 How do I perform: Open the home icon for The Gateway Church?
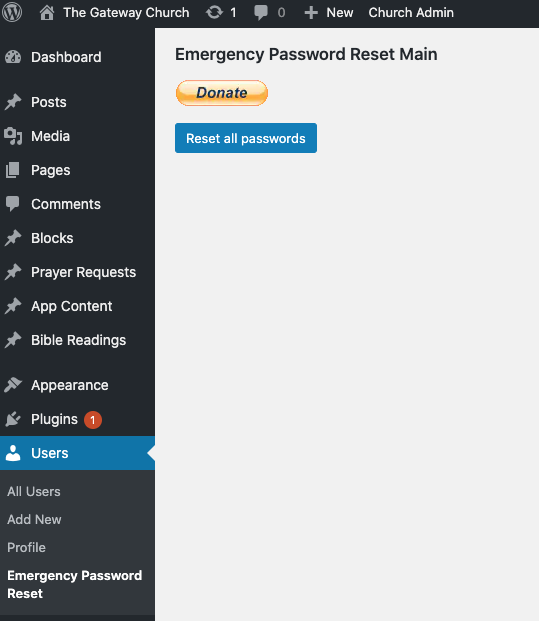pyautogui.click(x=47, y=13)
